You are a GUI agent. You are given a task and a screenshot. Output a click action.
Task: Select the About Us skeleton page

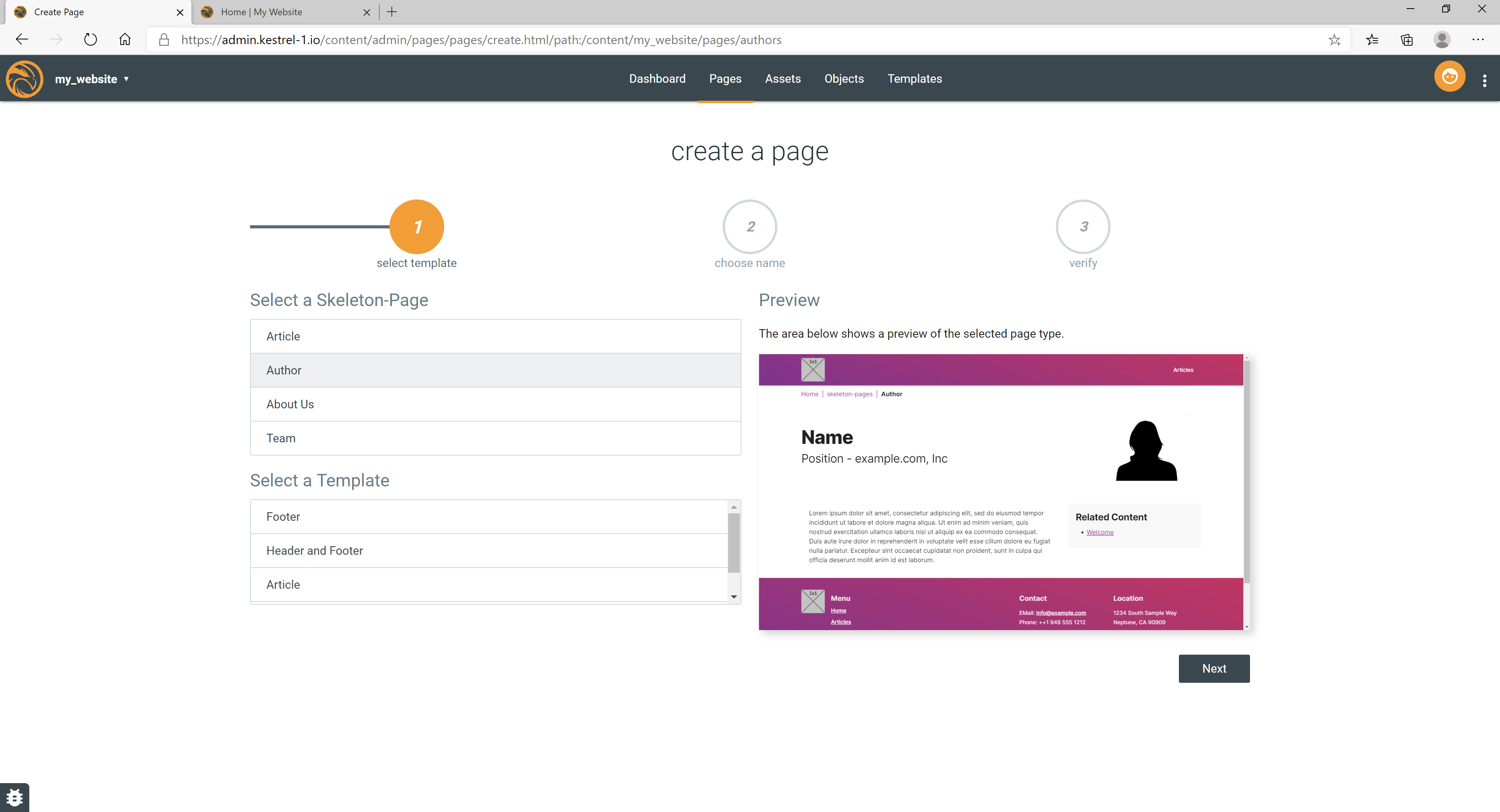[495, 404]
